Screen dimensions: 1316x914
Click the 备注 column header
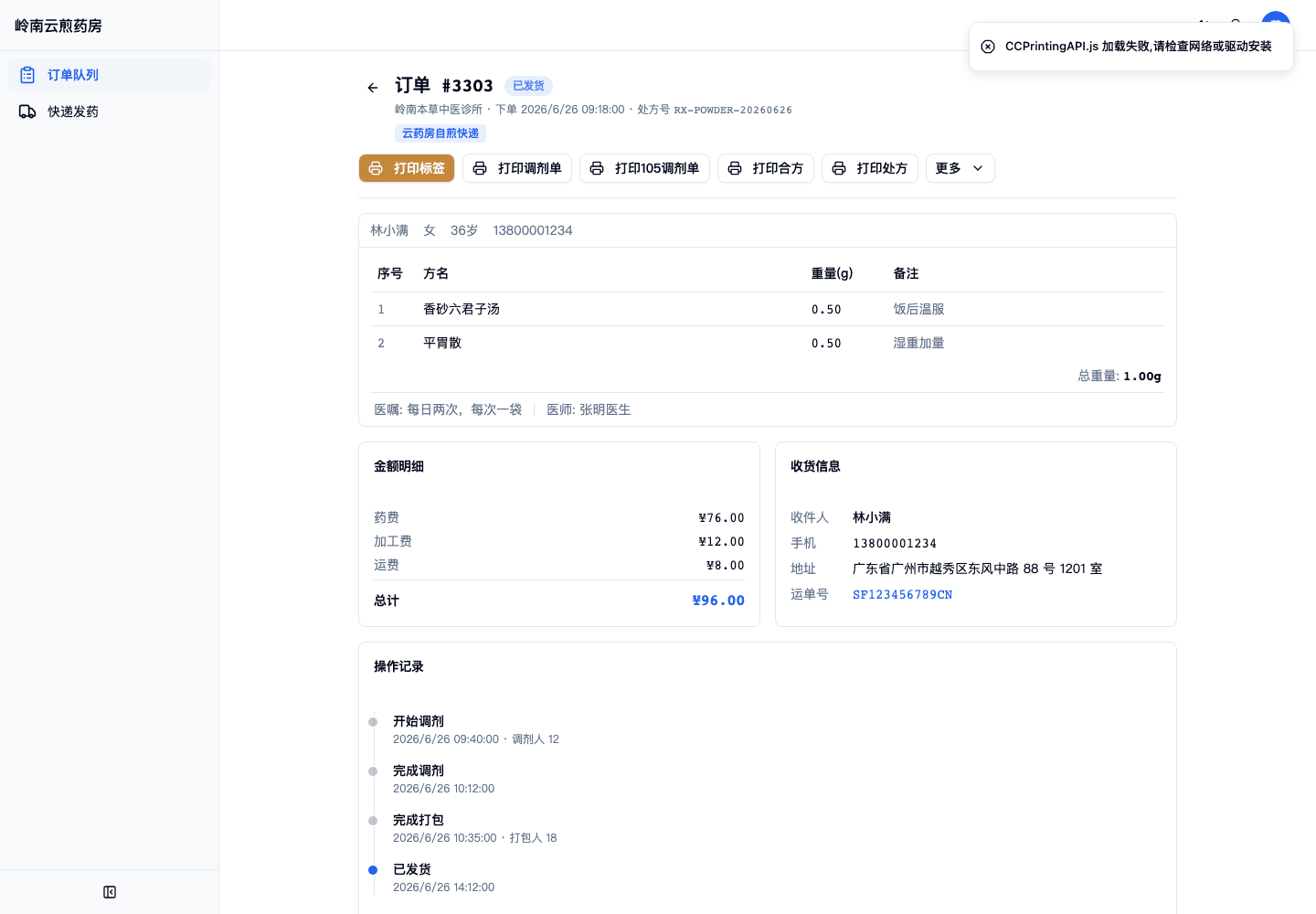[x=906, y=273]
